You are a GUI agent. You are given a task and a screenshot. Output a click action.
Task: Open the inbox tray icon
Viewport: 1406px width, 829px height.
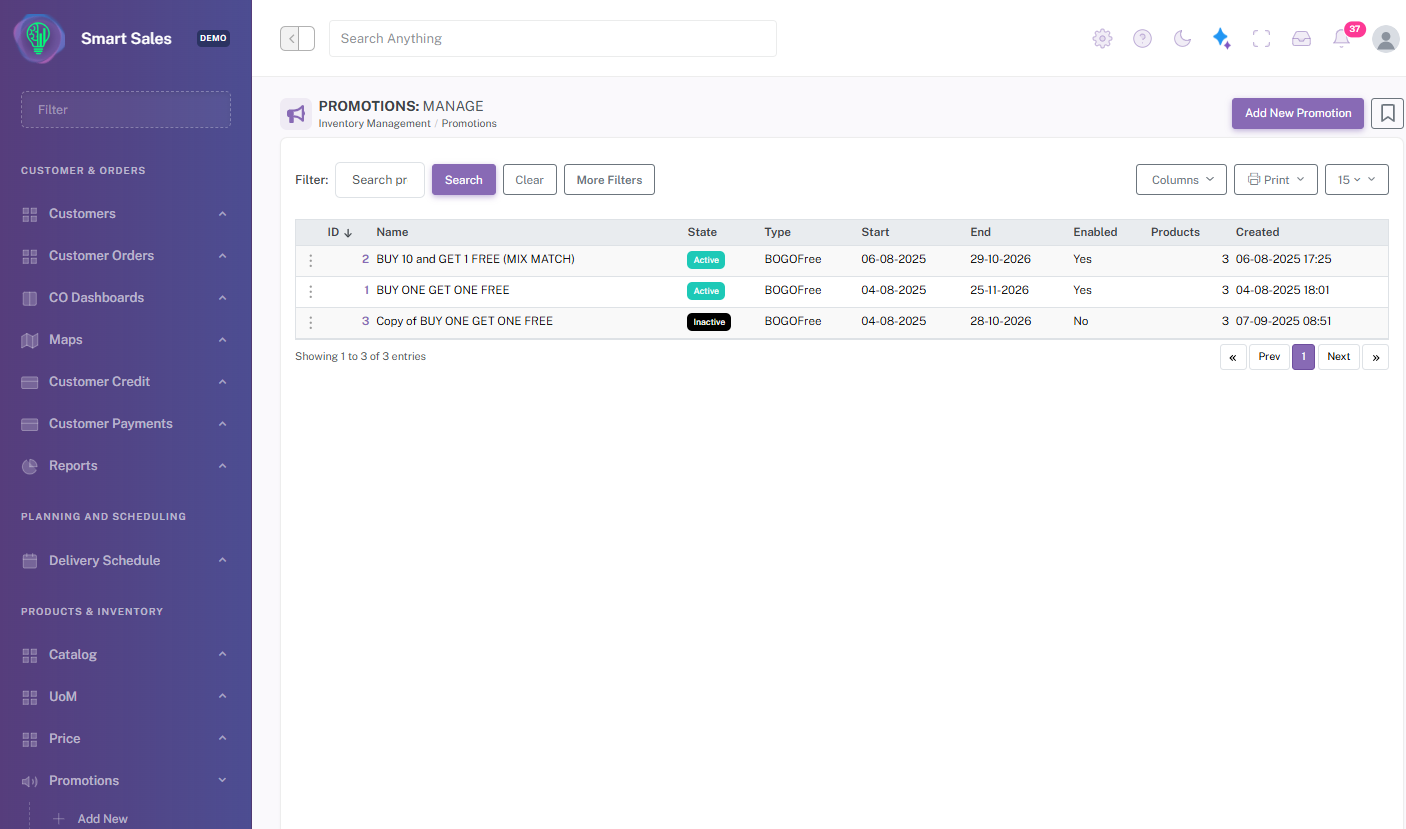[x=1301, y=38]
